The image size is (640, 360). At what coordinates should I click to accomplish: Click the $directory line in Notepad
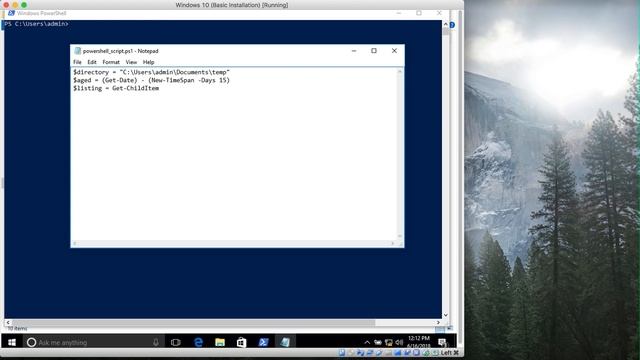[151, 72]
